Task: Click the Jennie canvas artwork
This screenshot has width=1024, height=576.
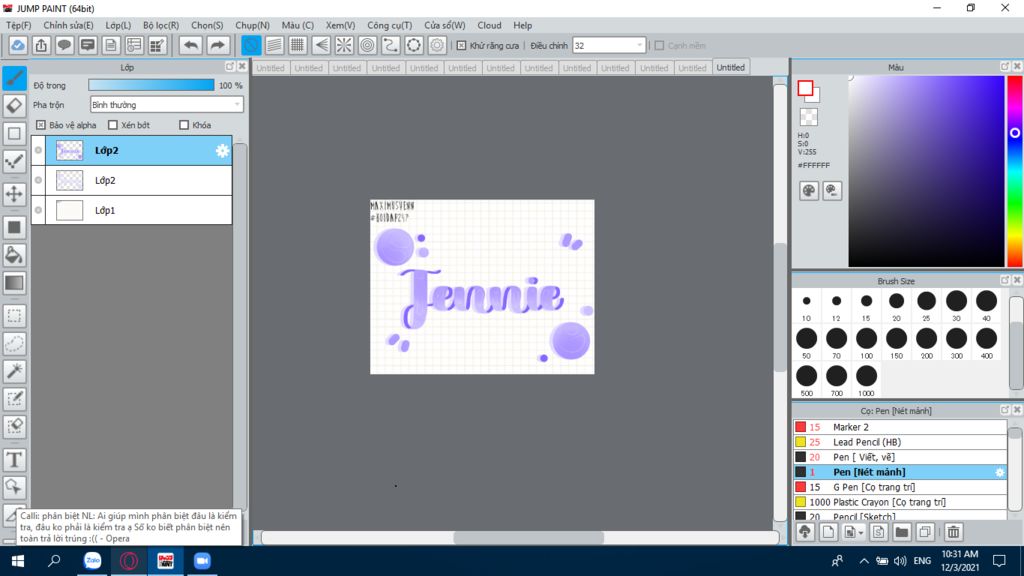Action: pos(482,287)
